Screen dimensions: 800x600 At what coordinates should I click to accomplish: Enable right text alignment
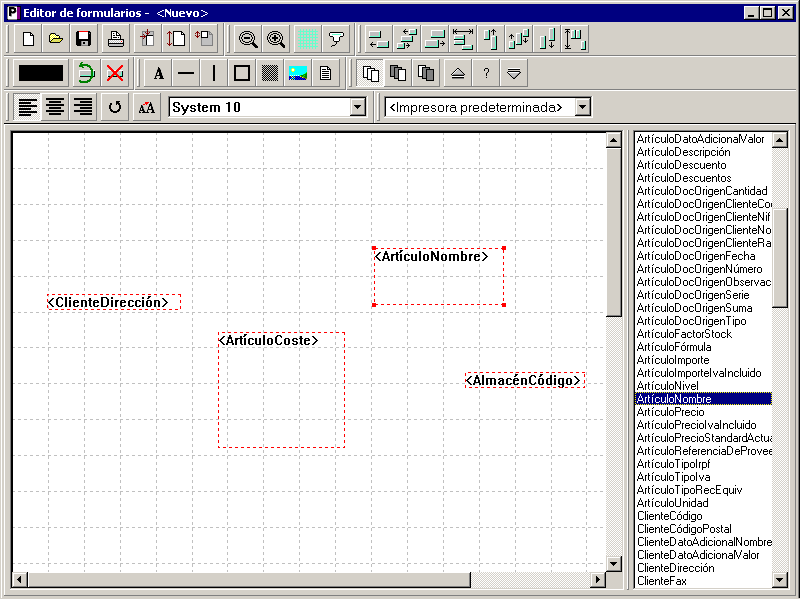click(x=83, y=107)
